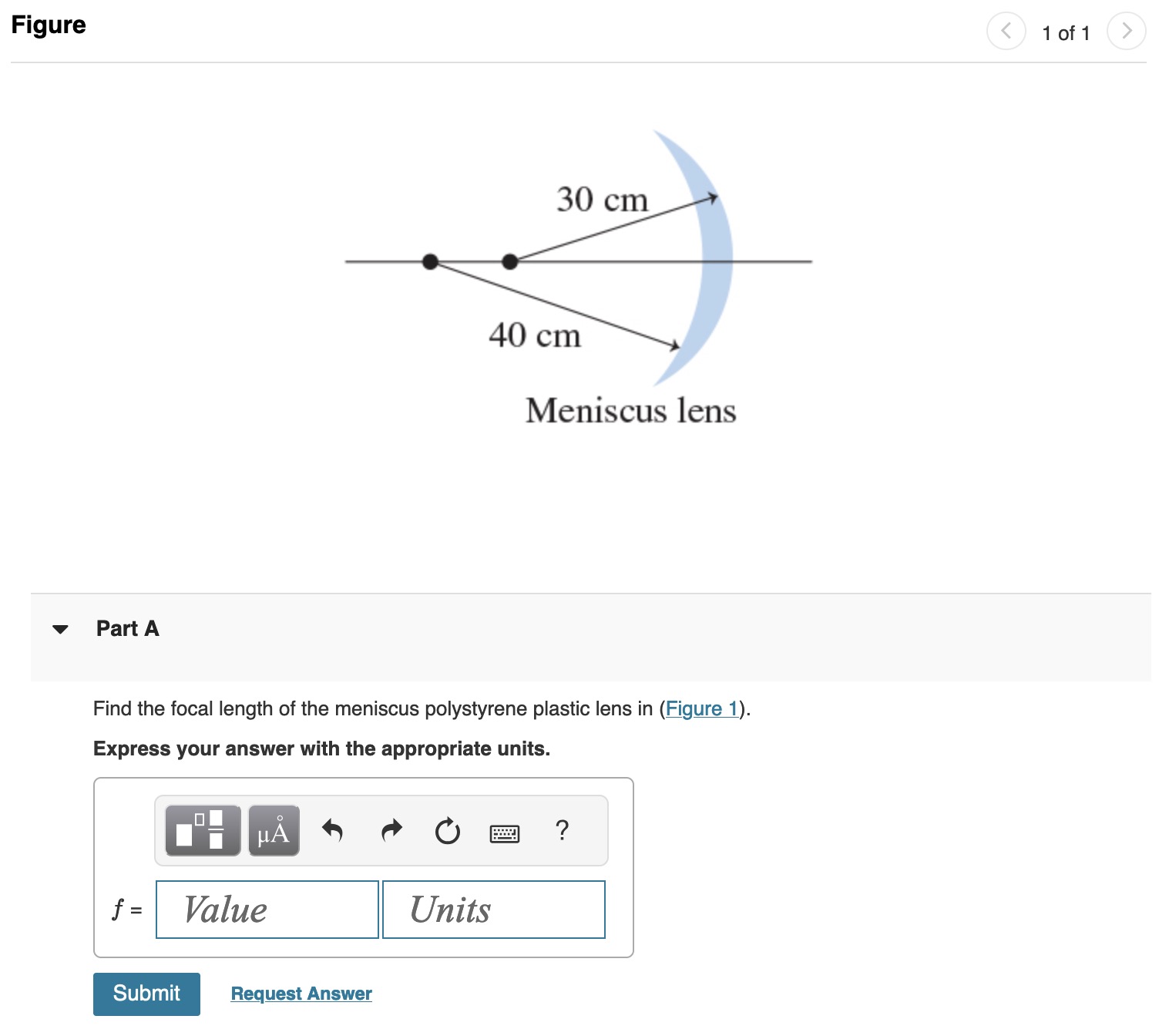Open the equation editor help
1159x1036 pixels.
pos(562,831)
